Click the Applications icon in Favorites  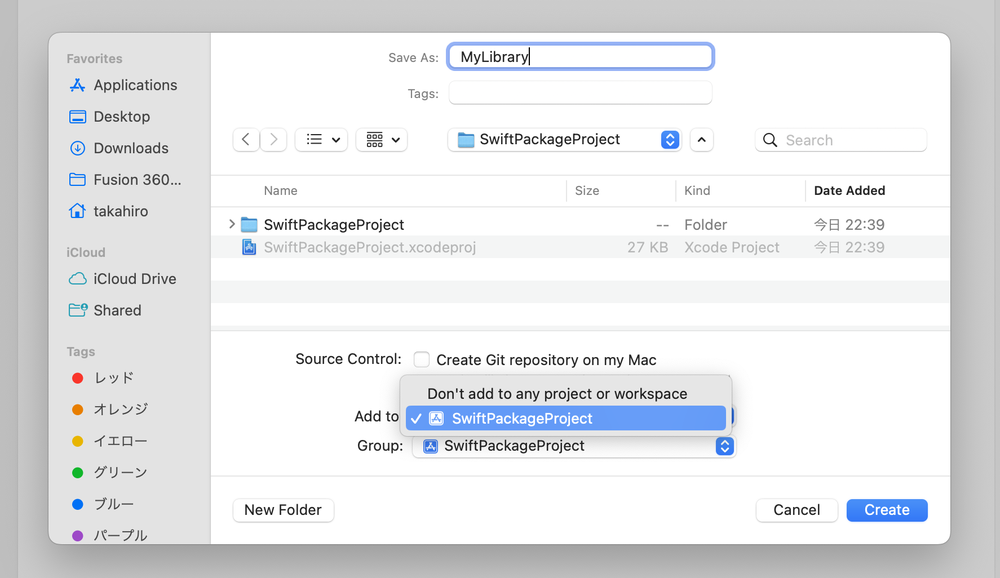[77, 86]
